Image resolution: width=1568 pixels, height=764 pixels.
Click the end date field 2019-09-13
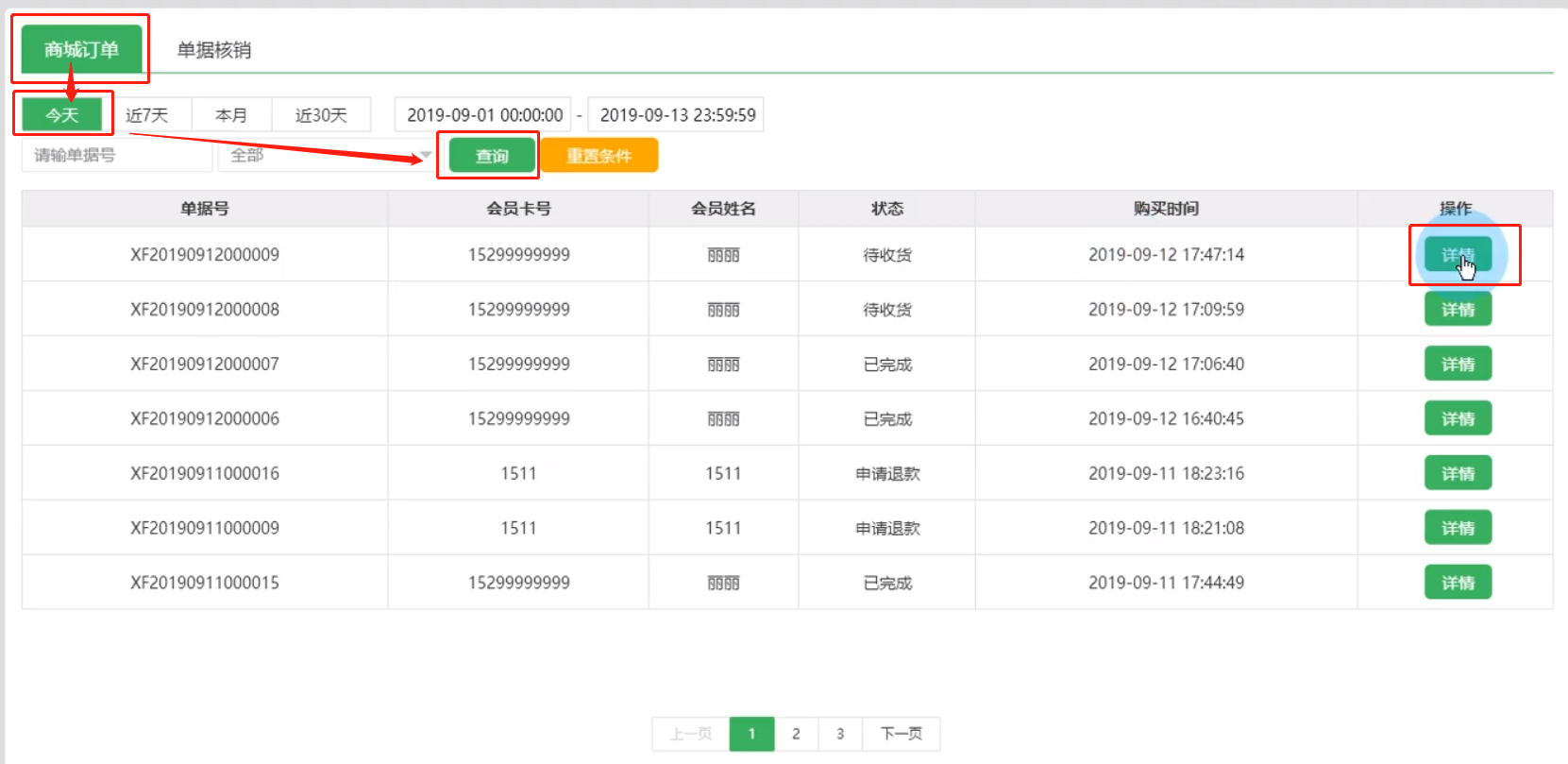pos(677,115)
